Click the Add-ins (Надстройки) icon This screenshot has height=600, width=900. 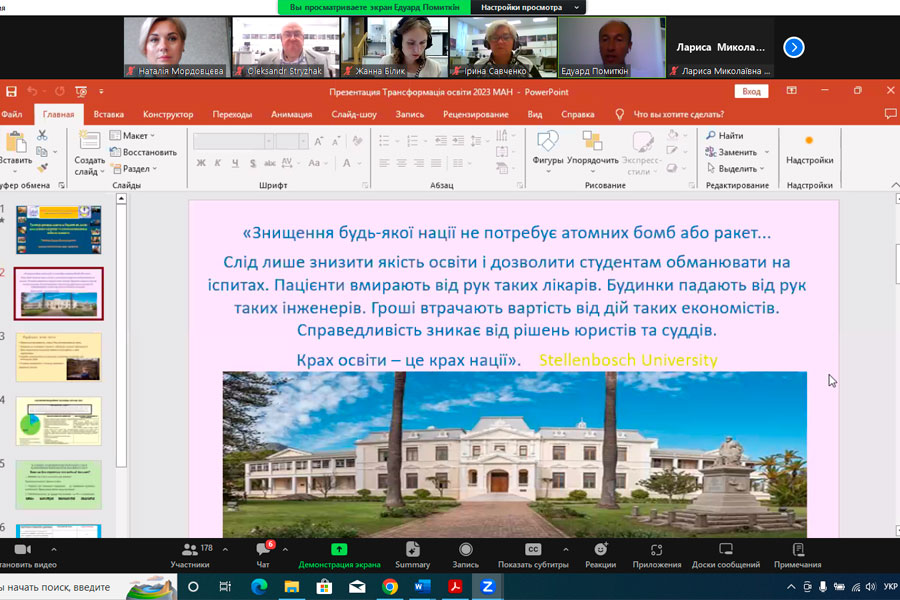809,141
